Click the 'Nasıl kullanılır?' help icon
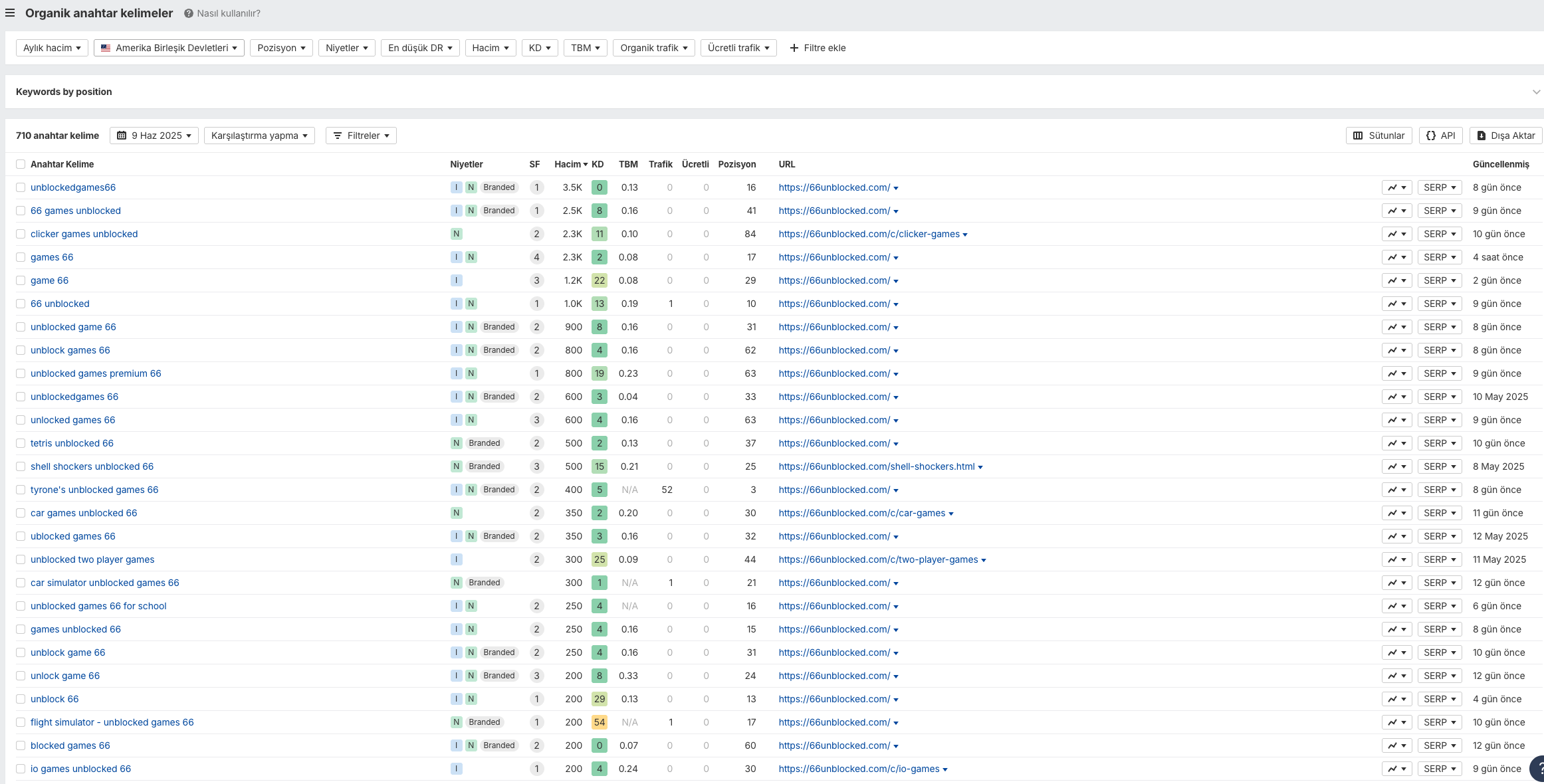This screenshot has width=1544, height=784. (189, 13)
